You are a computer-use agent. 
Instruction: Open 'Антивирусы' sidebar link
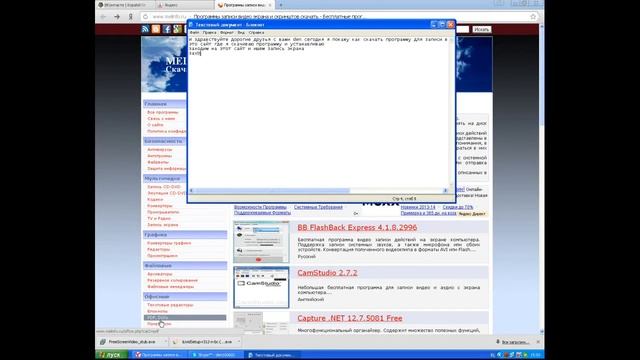click(160, 149)
